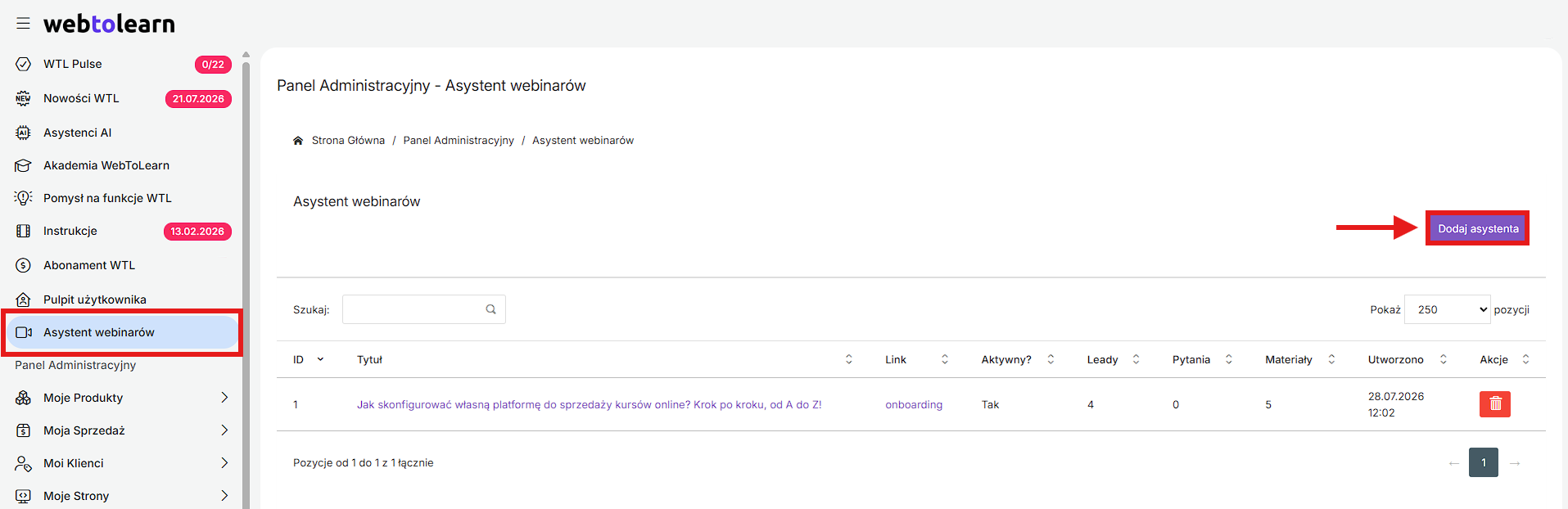The width and height of the screenshot is (1568, 509).
Task: Click the Abonament WTL dollar coin icon
Action: [23, 265]
